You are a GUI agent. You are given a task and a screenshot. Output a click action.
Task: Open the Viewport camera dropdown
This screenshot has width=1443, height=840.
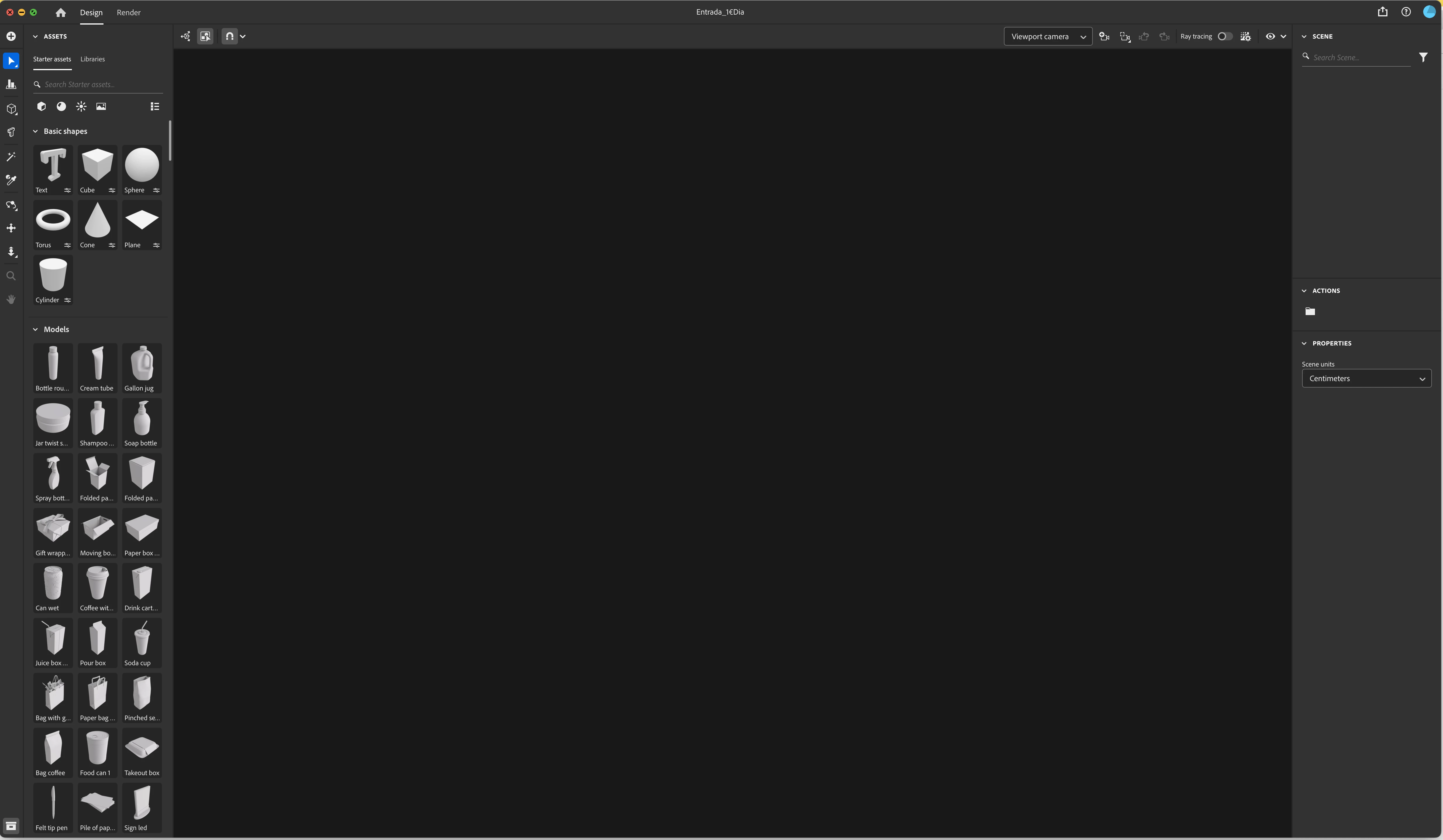pyautogui.click(x=1047, y=37)
